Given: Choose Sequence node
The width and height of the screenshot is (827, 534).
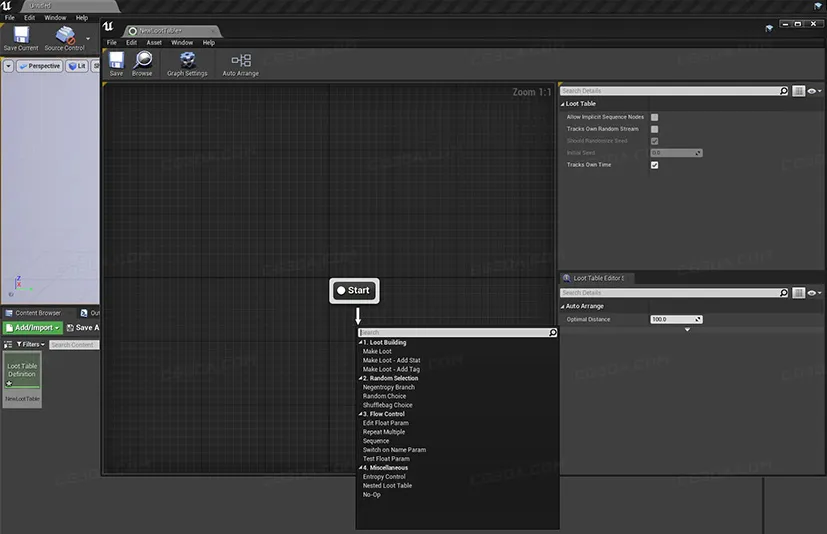Looking at the screenshot, I should click(x=376, y=441).
